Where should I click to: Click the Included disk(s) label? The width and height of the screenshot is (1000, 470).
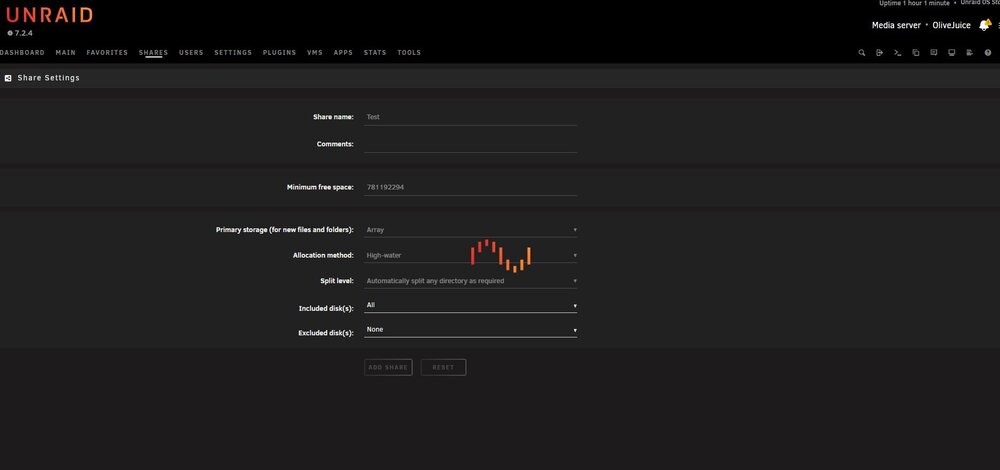[326, 309]
